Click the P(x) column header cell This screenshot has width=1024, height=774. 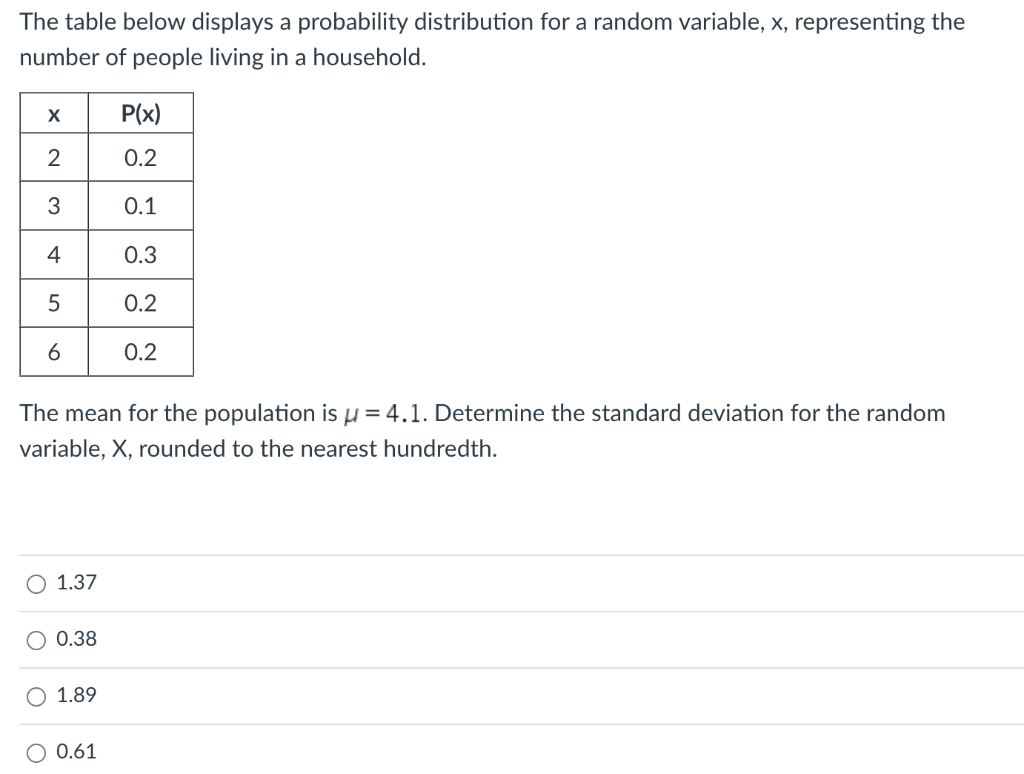(140, 113)
